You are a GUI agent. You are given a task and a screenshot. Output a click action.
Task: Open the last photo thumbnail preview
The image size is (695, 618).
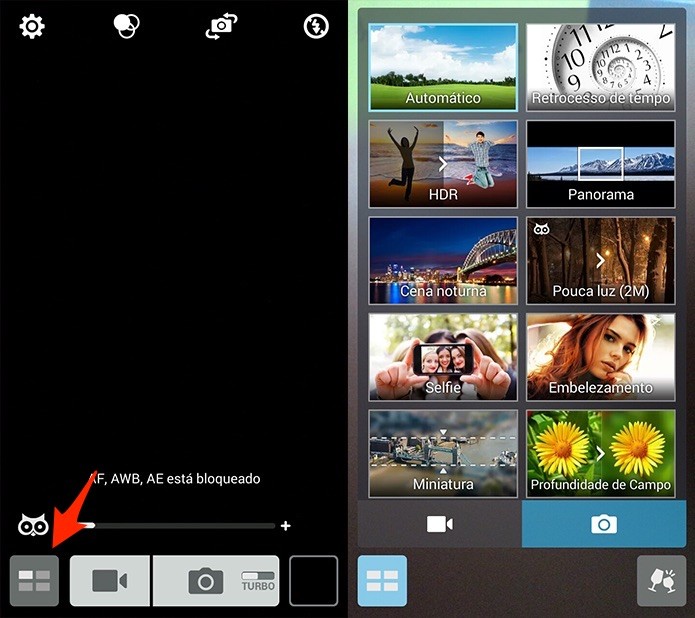tap(313, 580)
